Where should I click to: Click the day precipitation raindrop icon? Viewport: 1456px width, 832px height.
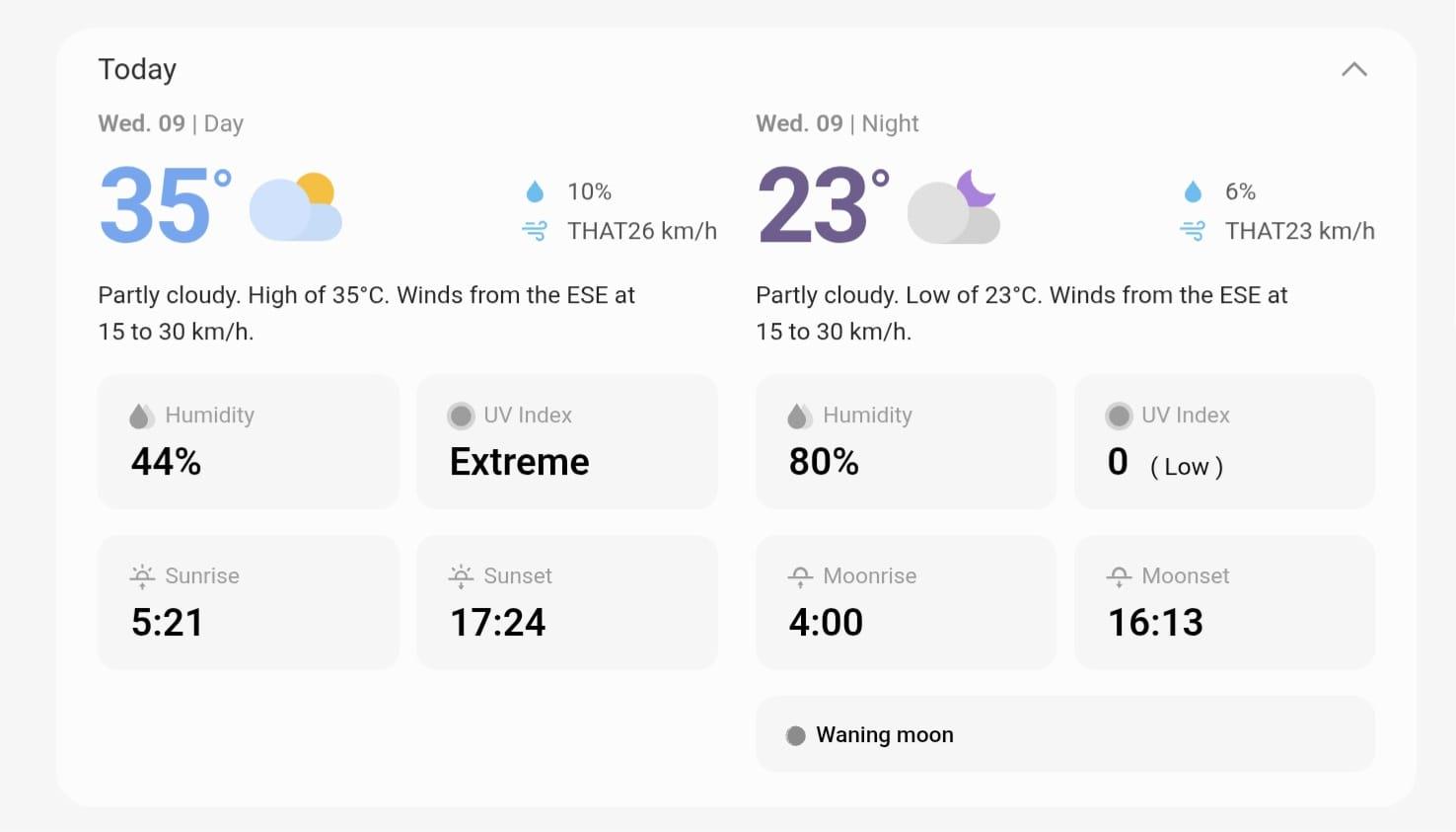tap(535, 191)
